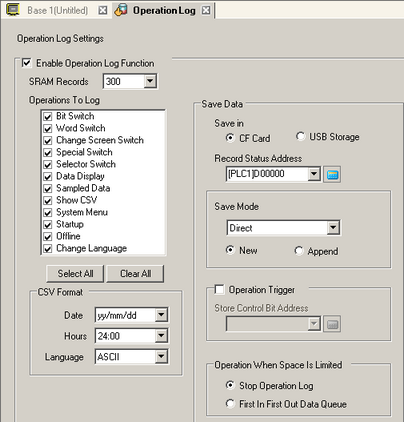This screenshot has width=404, height=422.
Task: Choose the Append save option
Action: tap(298, 251)
